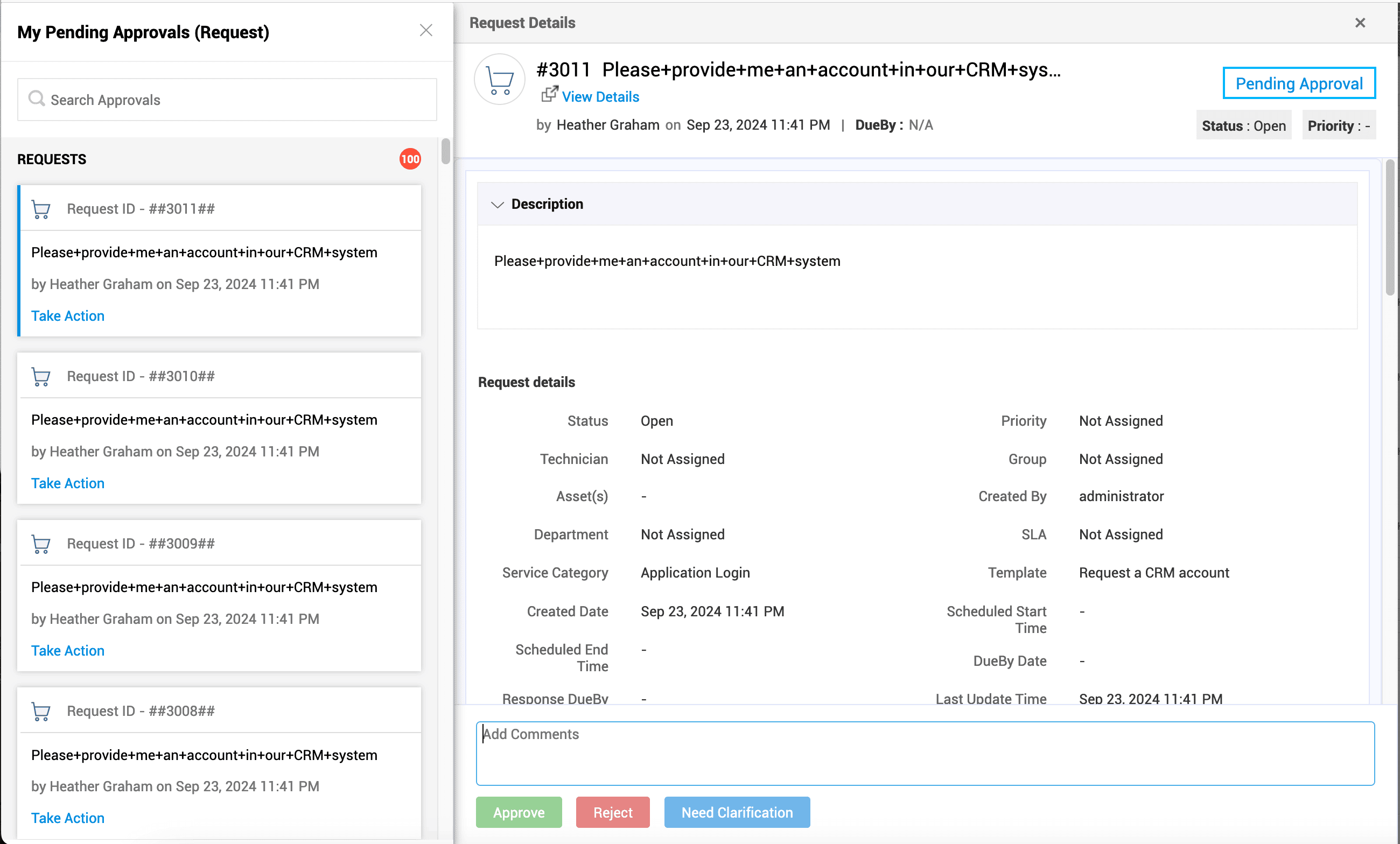
Task: Click the magnifier icon in Search Approvals
Action: 37,99
